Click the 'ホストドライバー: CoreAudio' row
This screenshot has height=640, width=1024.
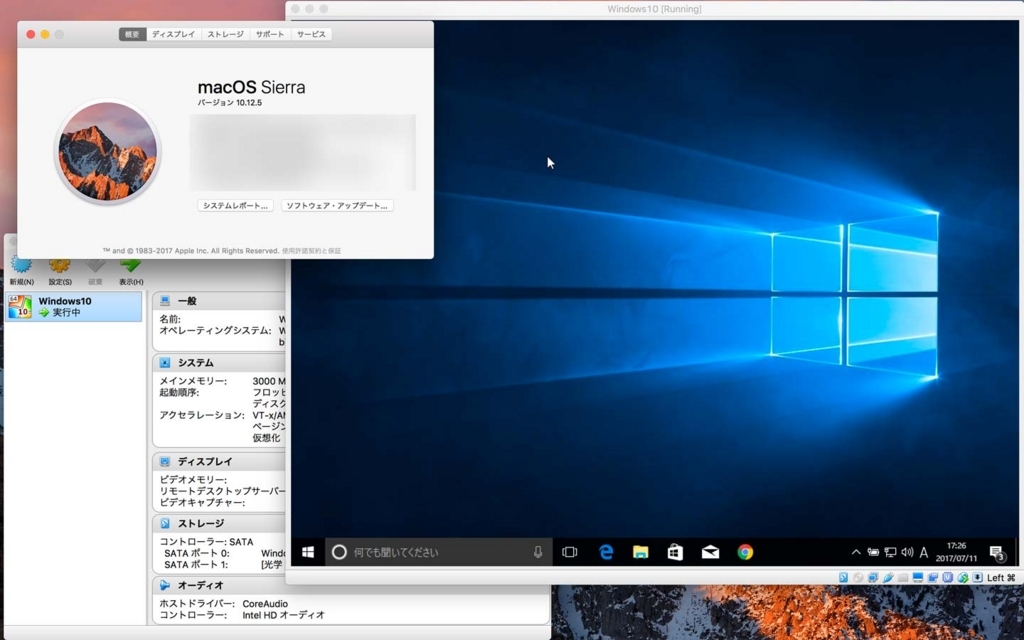(x=223, y=603)
